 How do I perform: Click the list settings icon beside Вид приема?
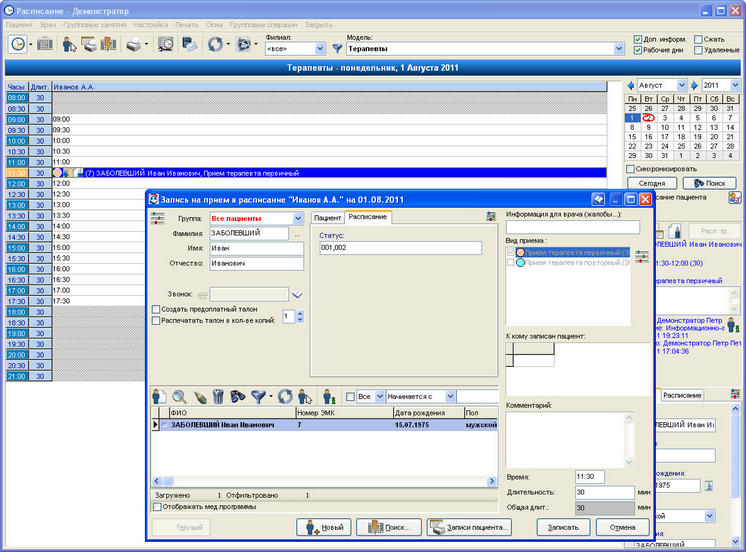tap(642, 256)
